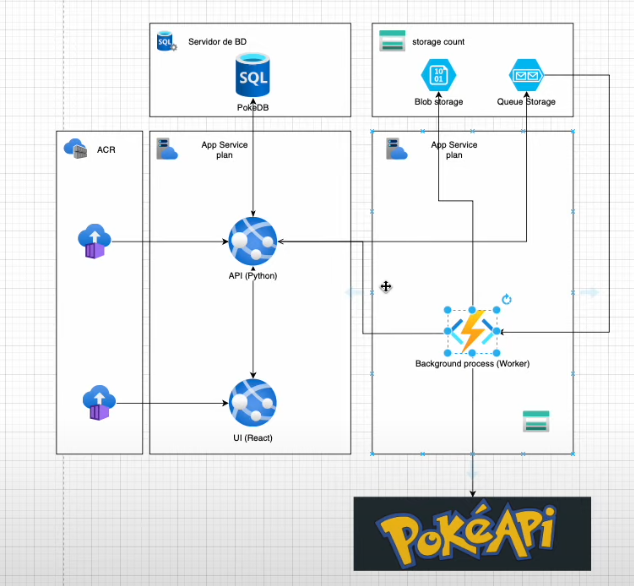Click the small SQL server icon beside Servidor de BD
Screen dimensions: 634x586
pyautogui.click(x=166, y=42)
